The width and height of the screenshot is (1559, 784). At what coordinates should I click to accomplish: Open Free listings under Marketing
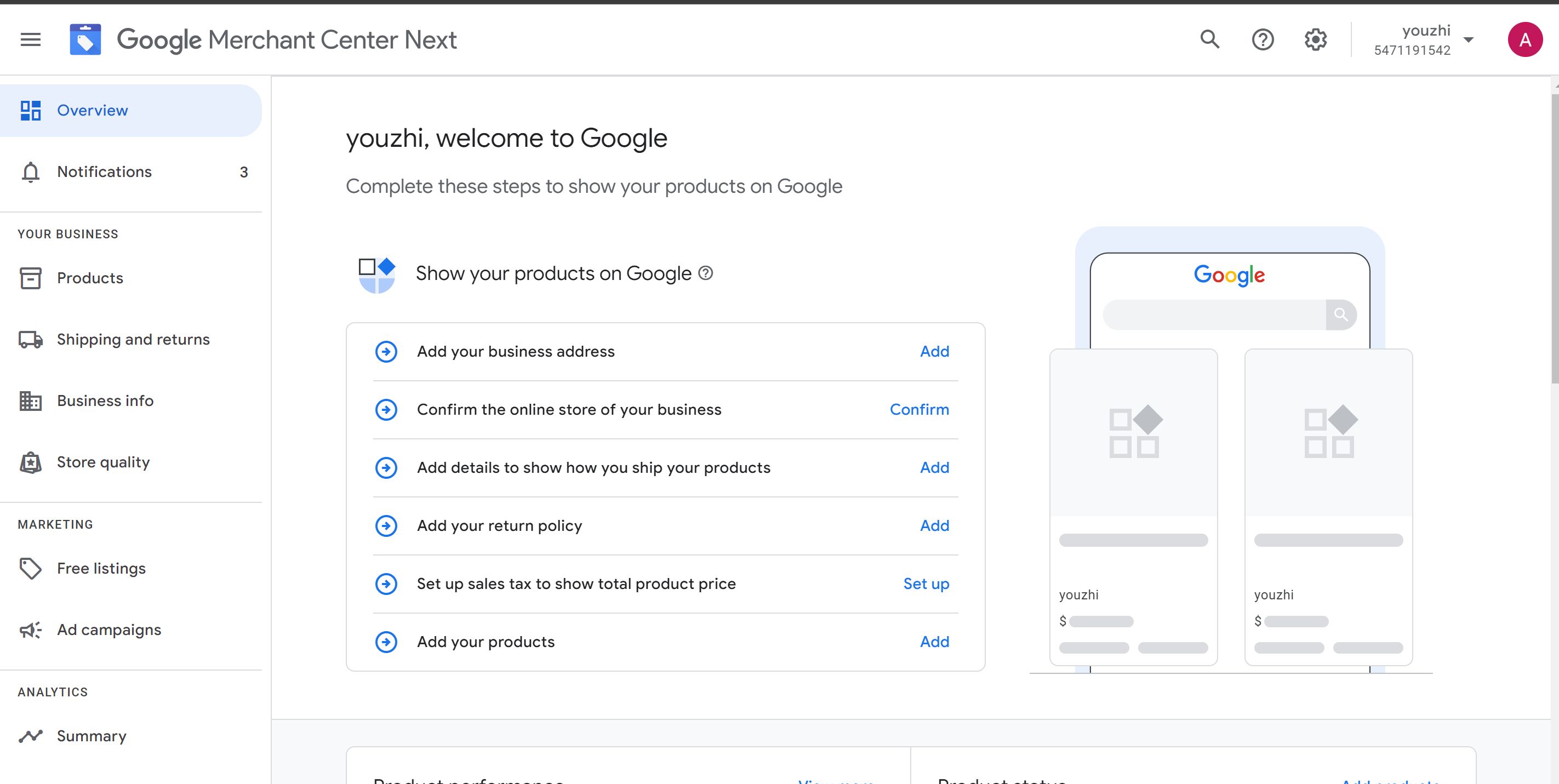(131, 569)
